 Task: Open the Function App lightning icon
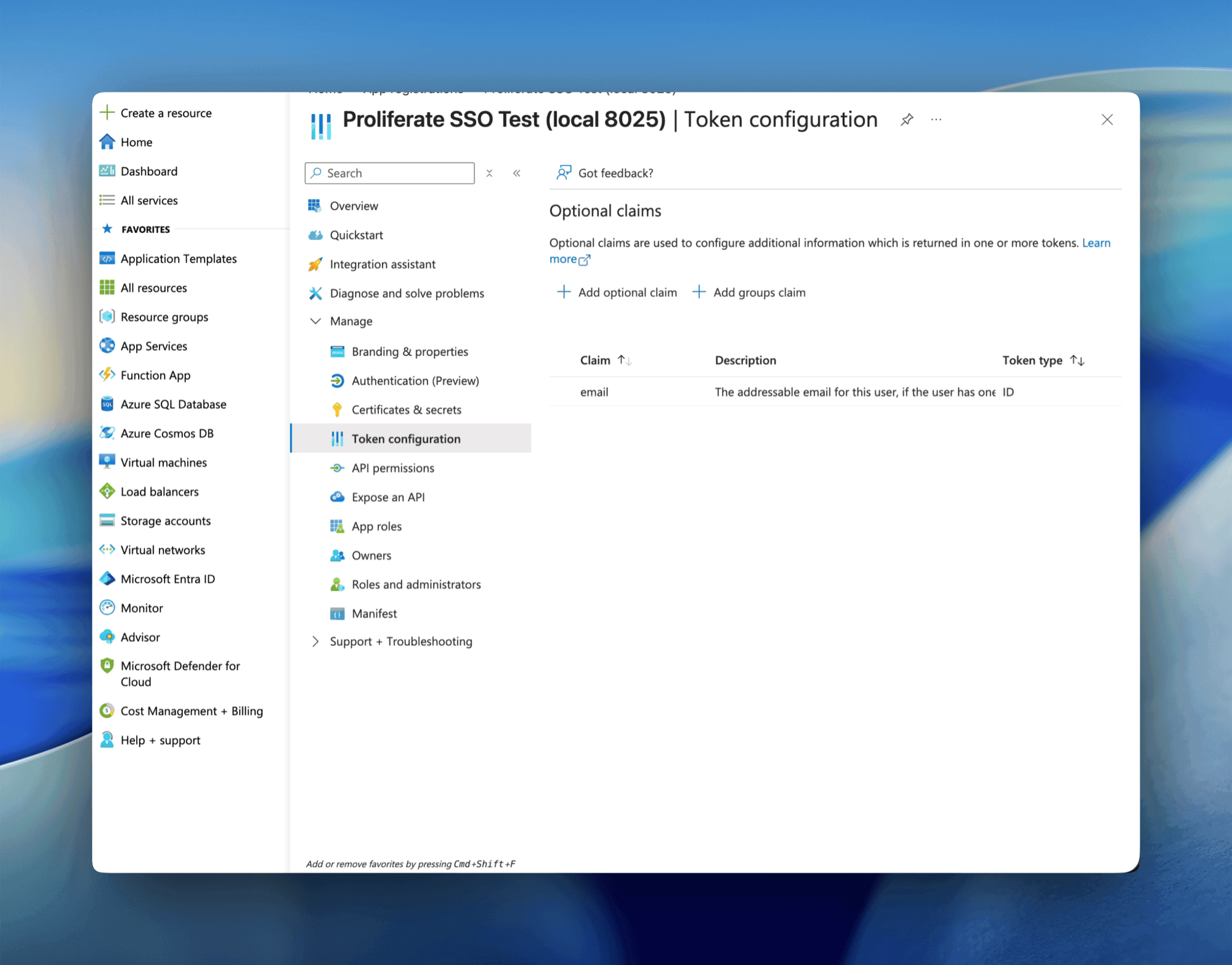tap(107, 374)
